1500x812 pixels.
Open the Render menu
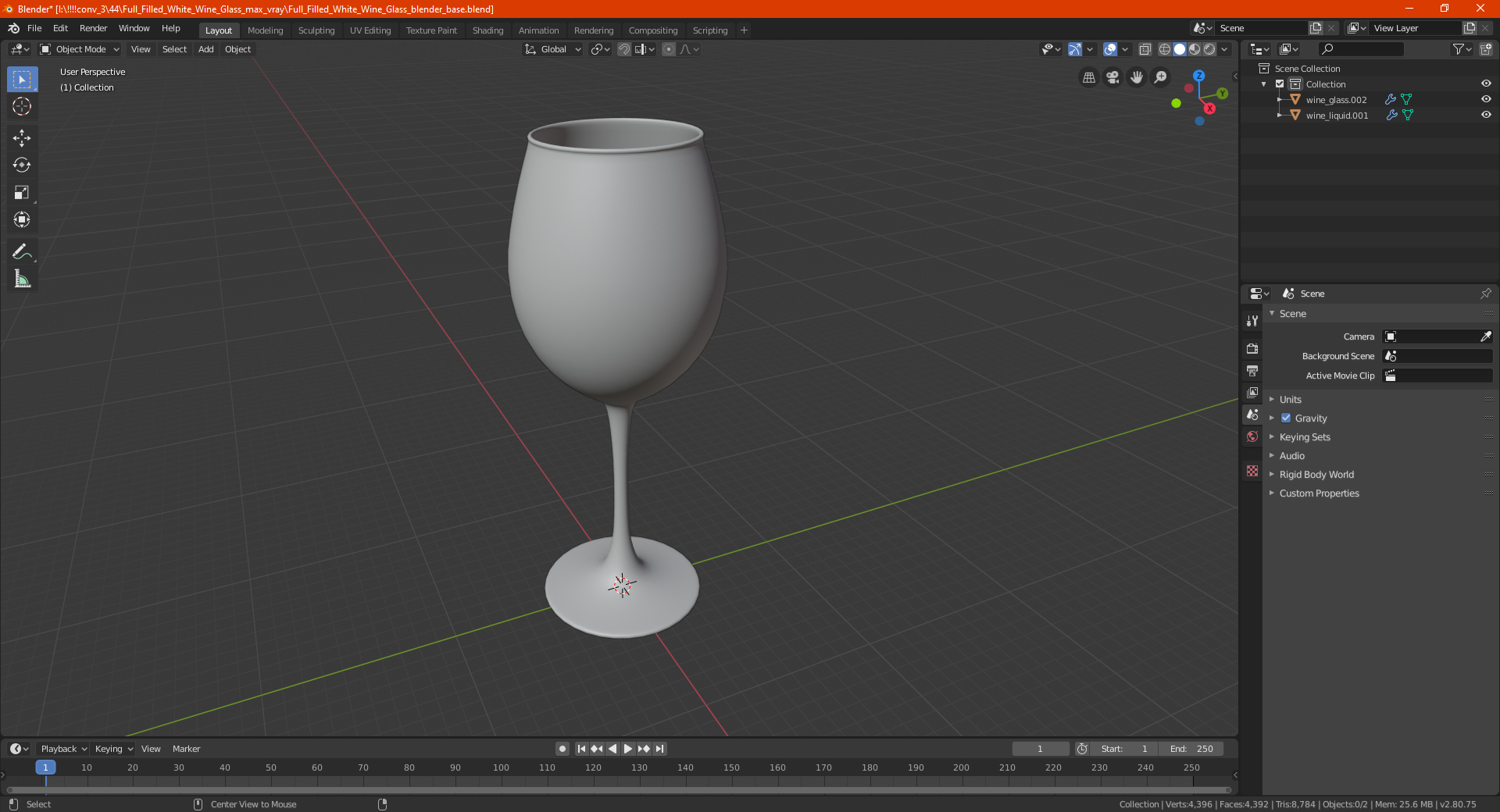[x=94, y=28]
